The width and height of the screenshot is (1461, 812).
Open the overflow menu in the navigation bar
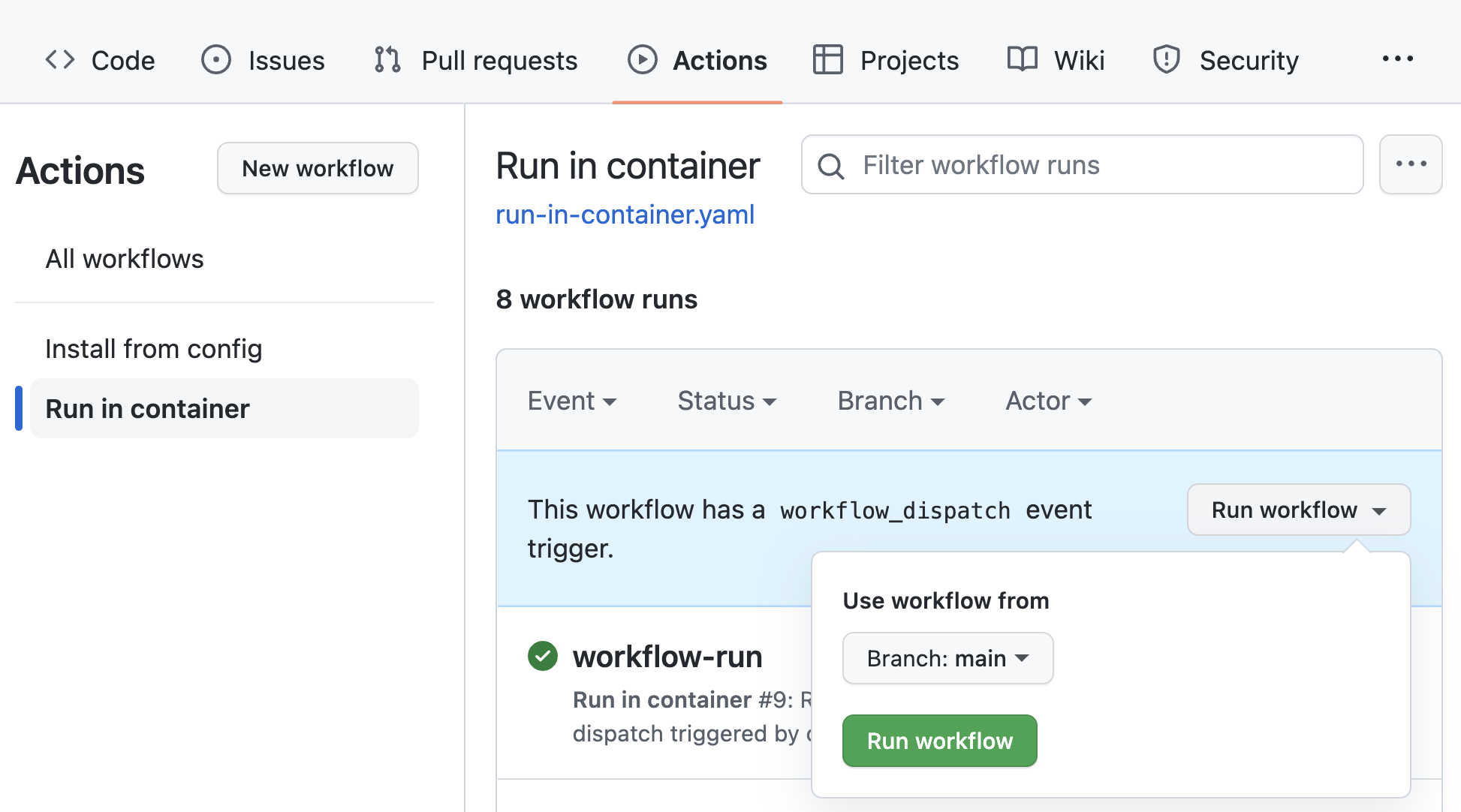pos(1398,59)
